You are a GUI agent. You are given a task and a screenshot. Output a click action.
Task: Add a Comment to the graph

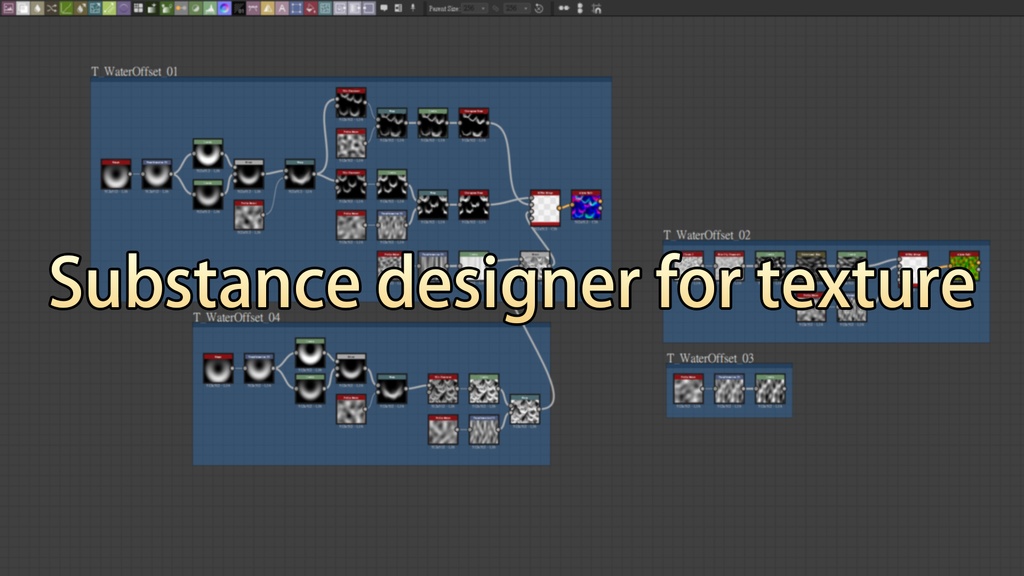click(x=384, y=8)
